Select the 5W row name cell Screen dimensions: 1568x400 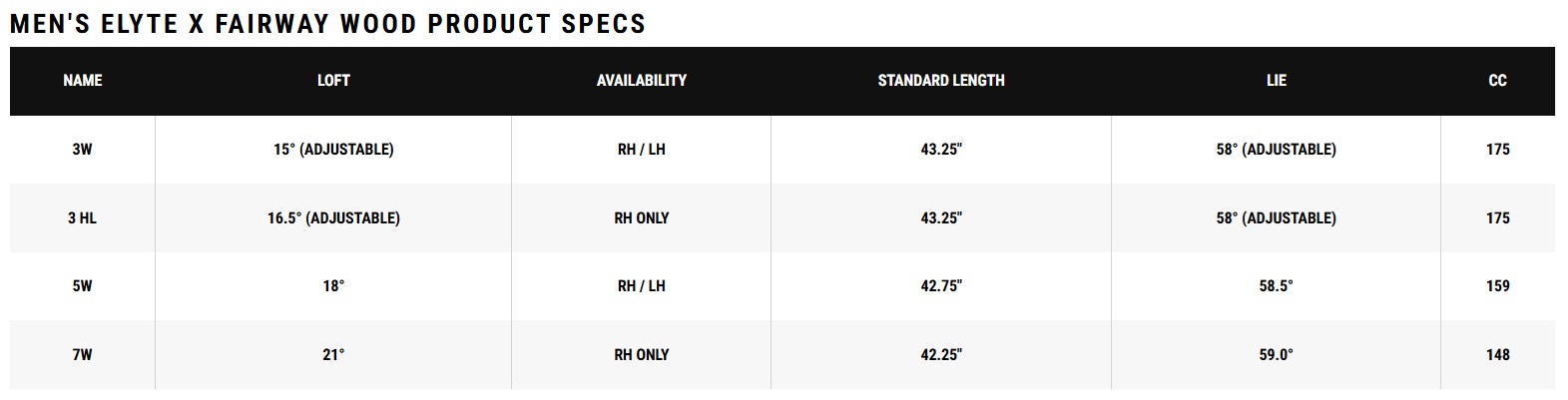(x=83, y=286)
